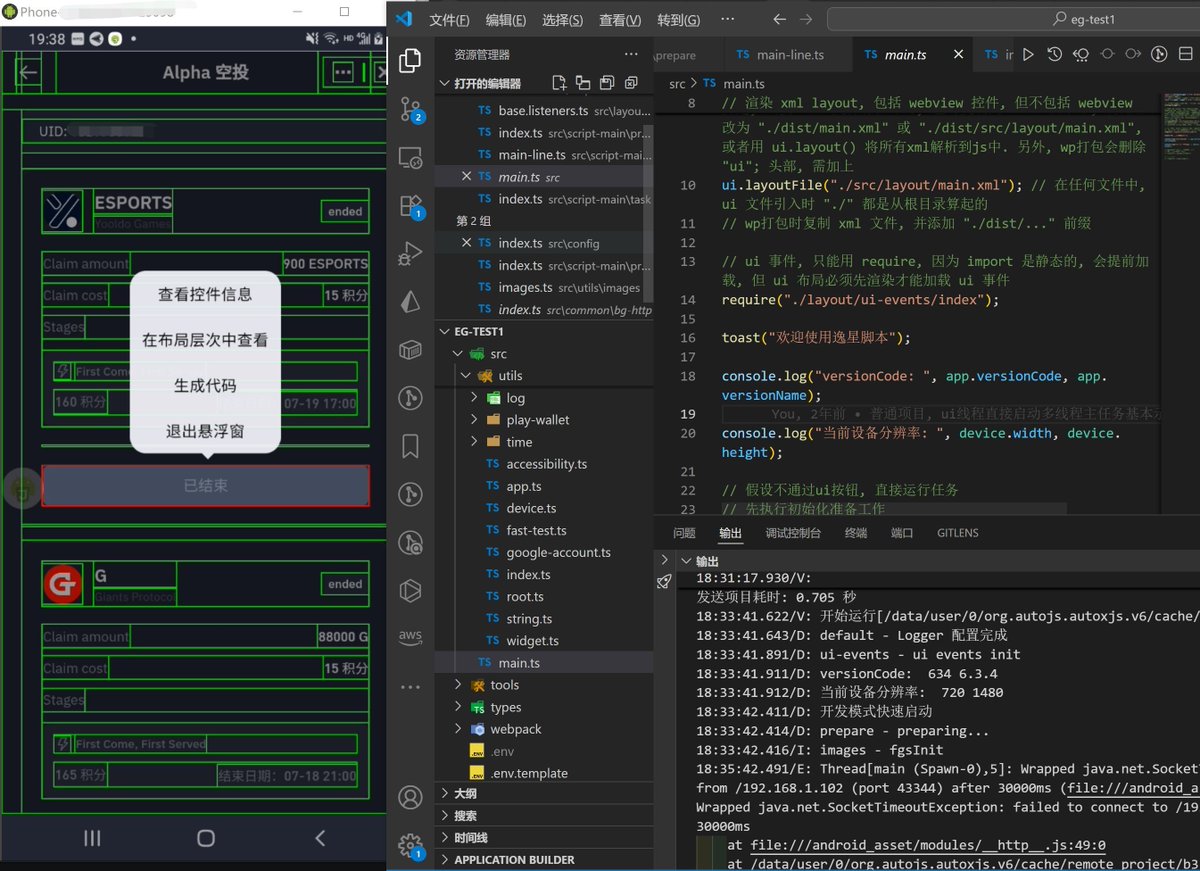Open accessibility.ts in utils folder
Image resolution: width=1200 pixels, height=871 pixels.
pyautogui.click(x=546, y=464)
